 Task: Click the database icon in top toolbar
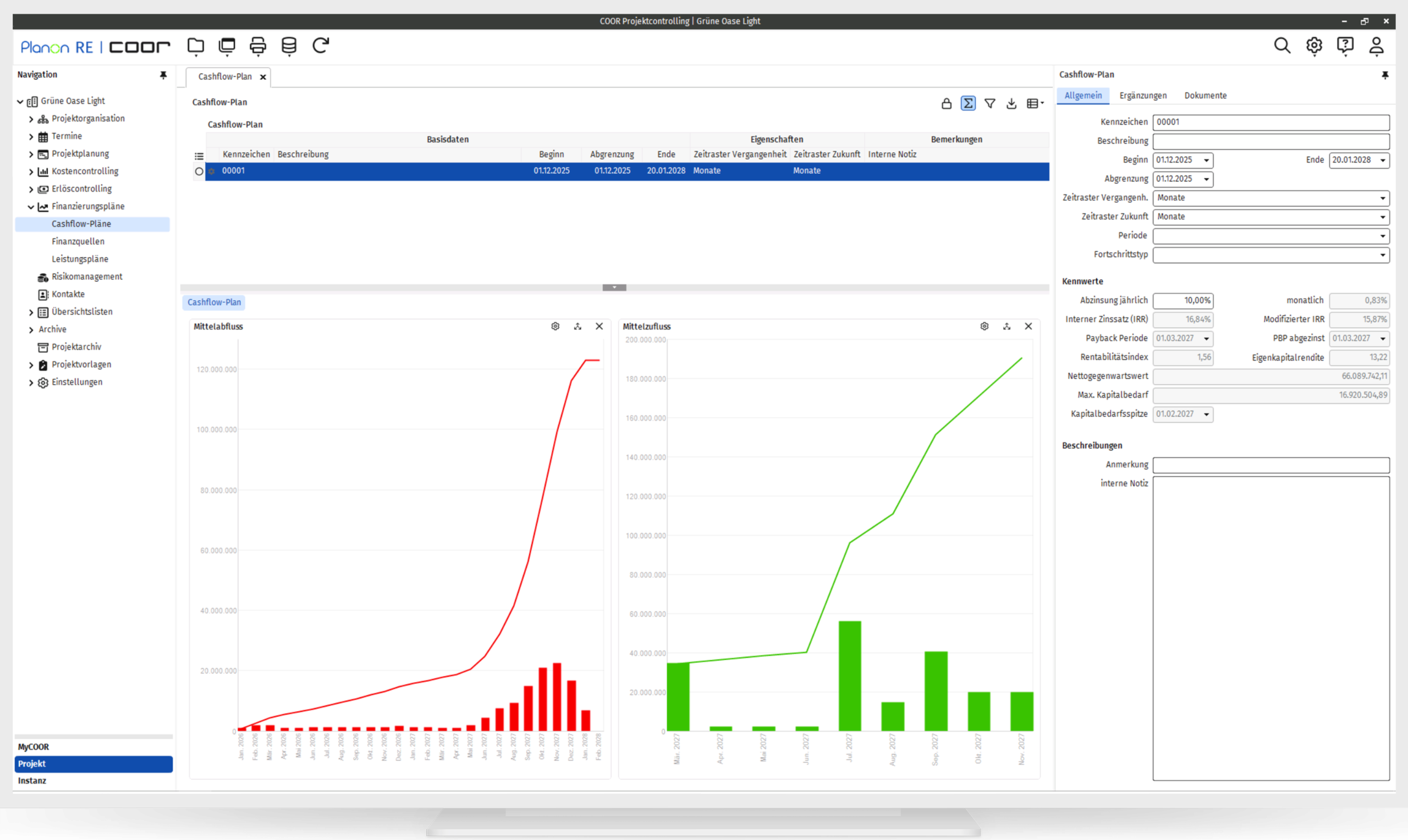pos(289,46)
